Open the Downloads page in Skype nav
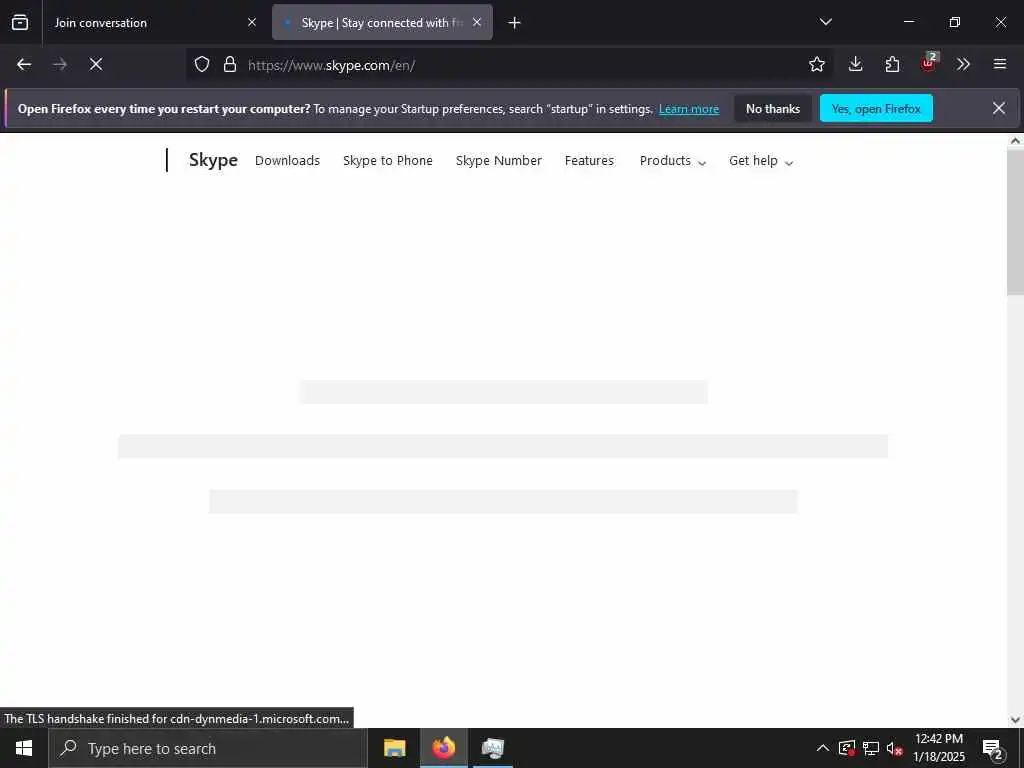This screenshot has width=1024, height=768. tap(287, 161)
